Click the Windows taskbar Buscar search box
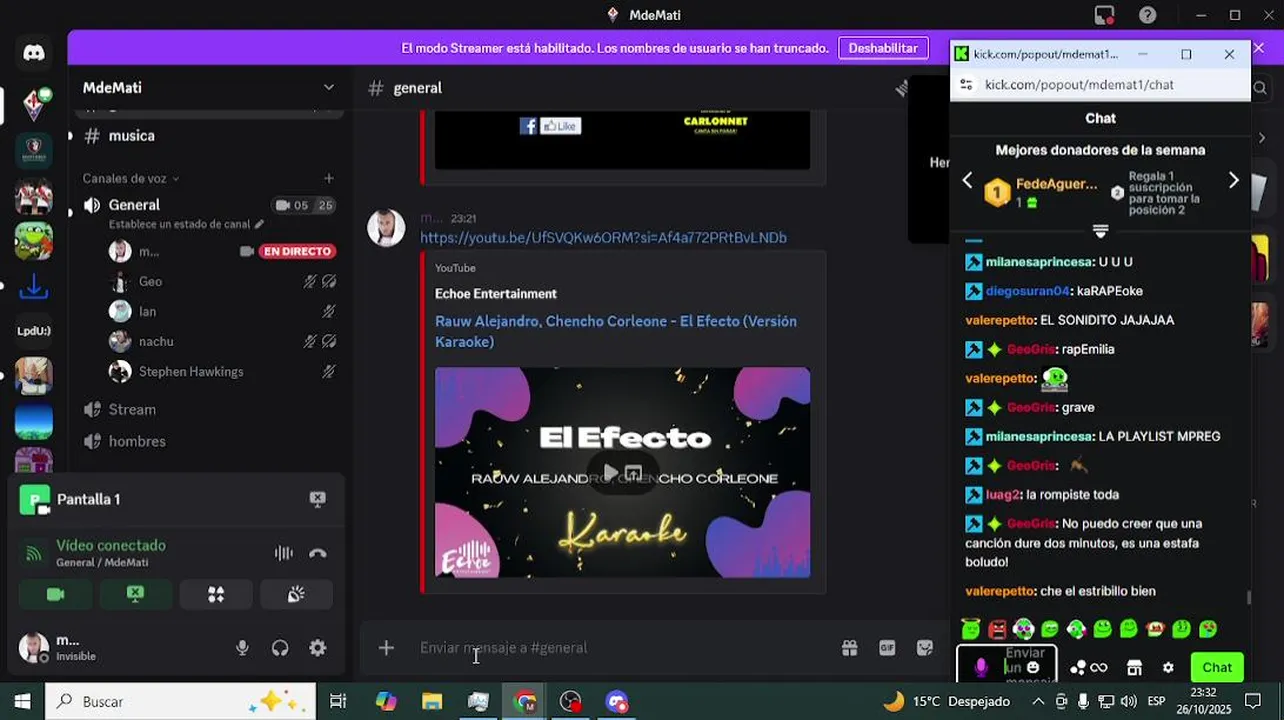The width and height of the screenshot is (1284, 720). click(181, 701)
